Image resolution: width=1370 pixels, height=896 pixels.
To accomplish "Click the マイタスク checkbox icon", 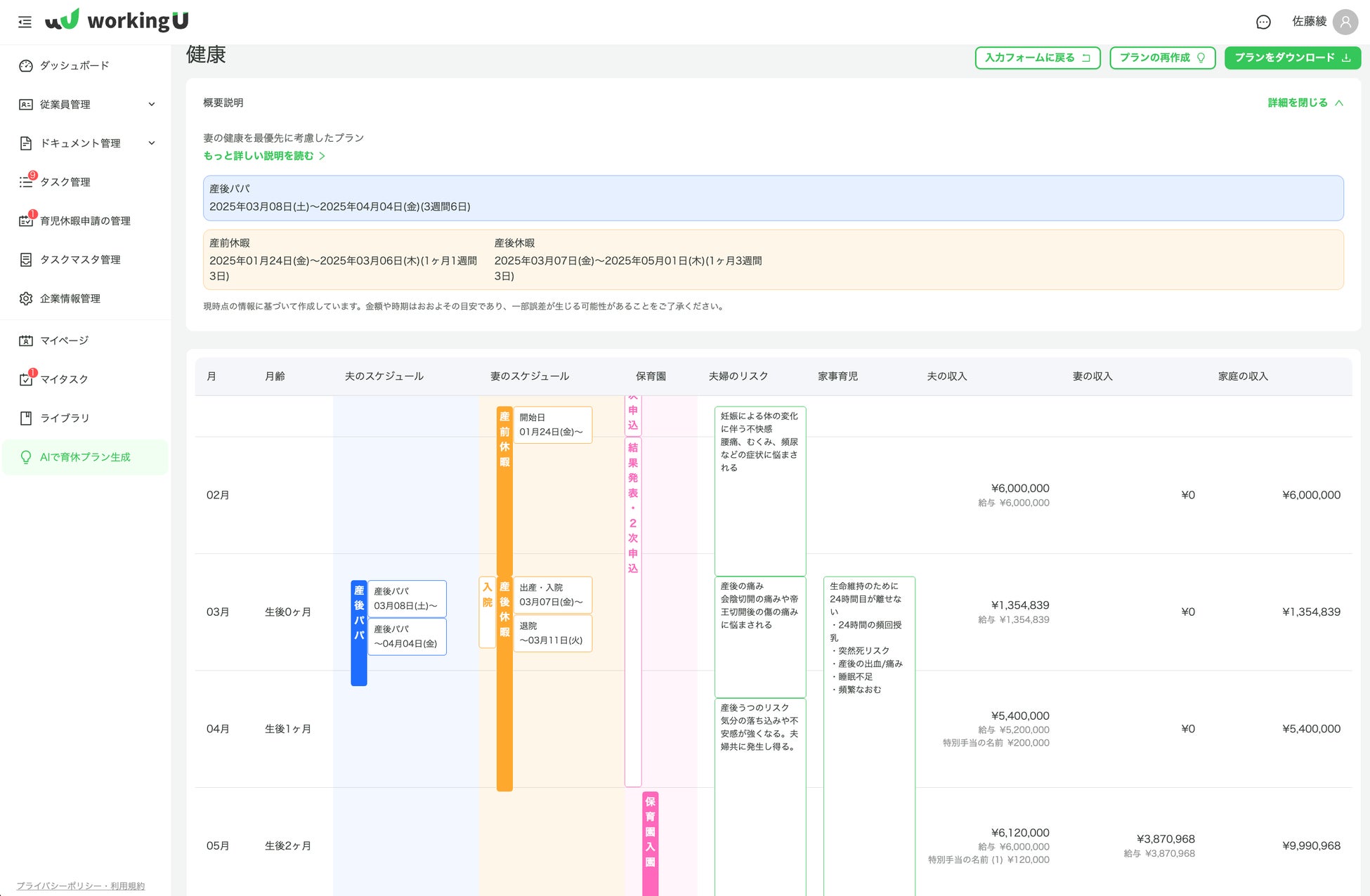I will coord(26,379).
